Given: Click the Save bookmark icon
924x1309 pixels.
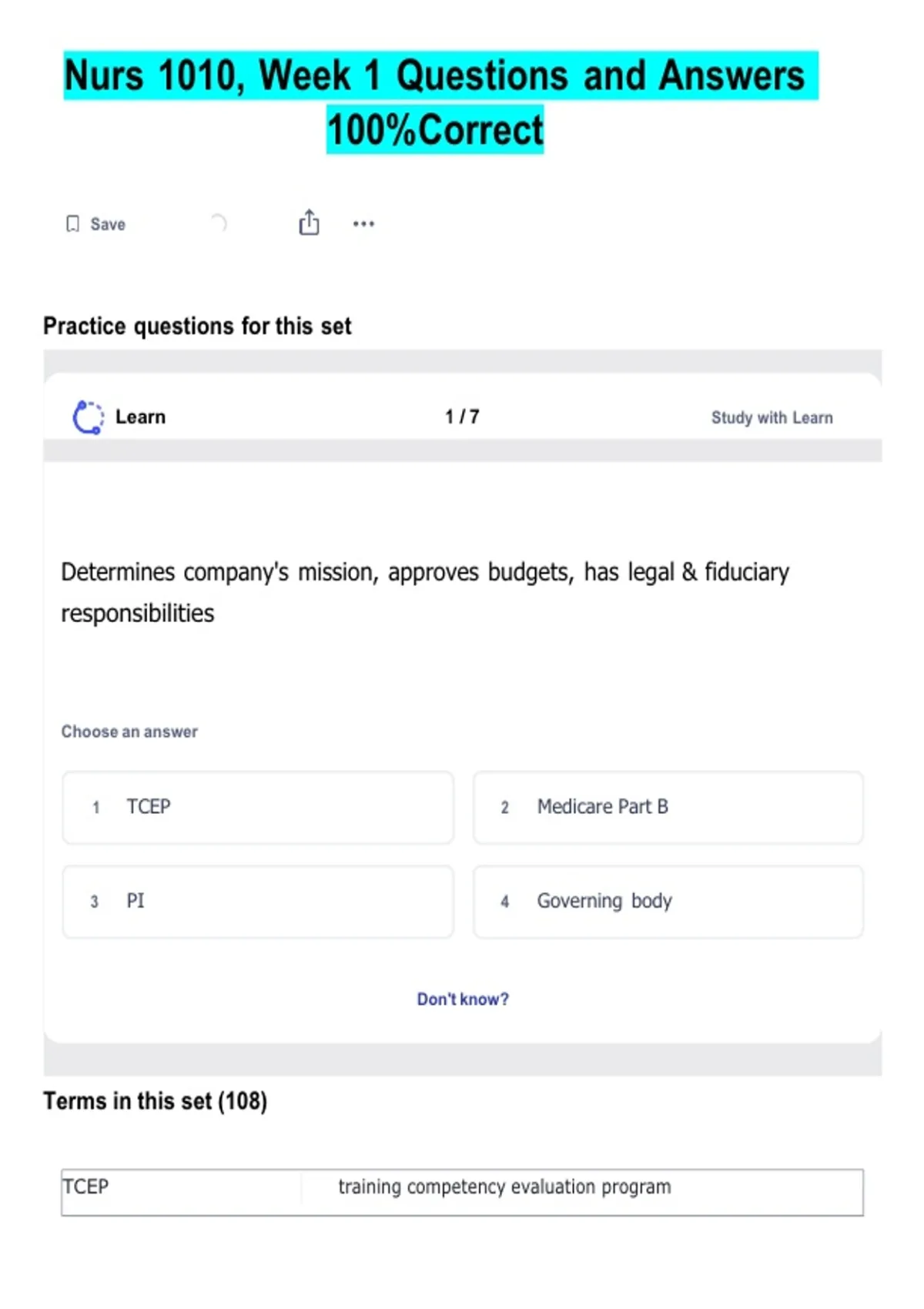Looking at the screenshot, I should [x=72, y=224].
